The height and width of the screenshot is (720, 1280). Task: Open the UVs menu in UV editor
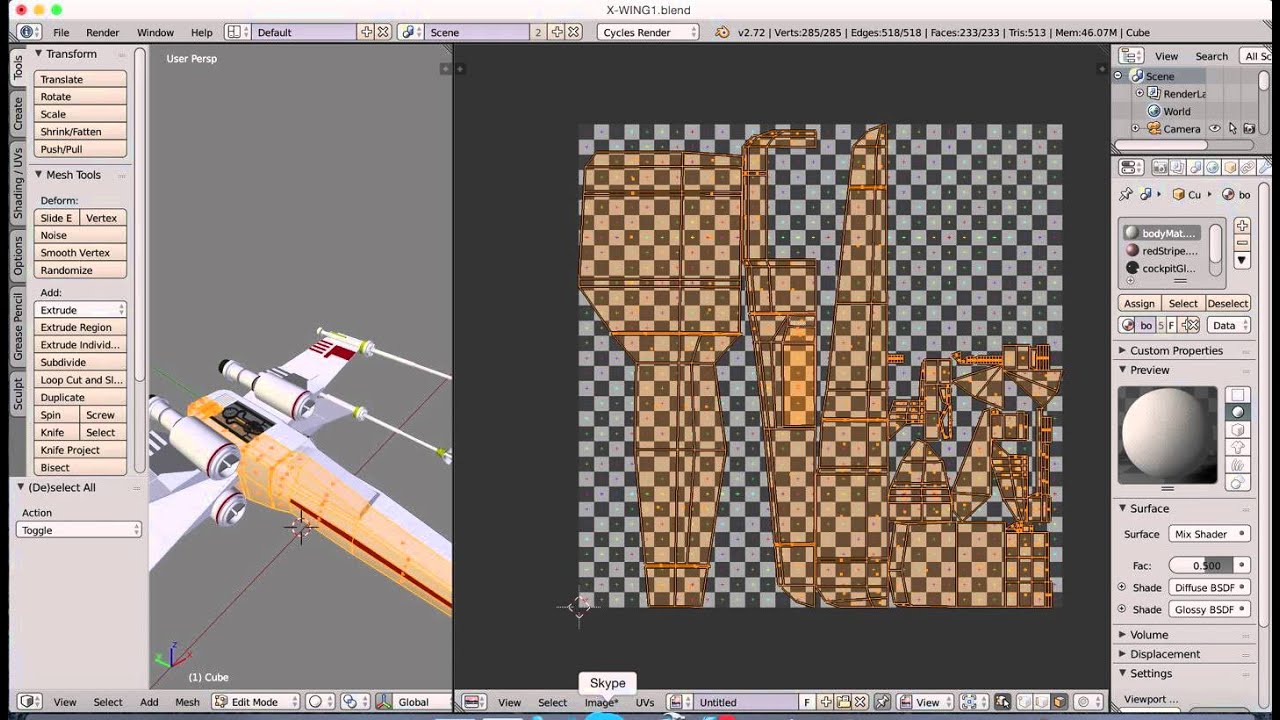click(645, 702)
